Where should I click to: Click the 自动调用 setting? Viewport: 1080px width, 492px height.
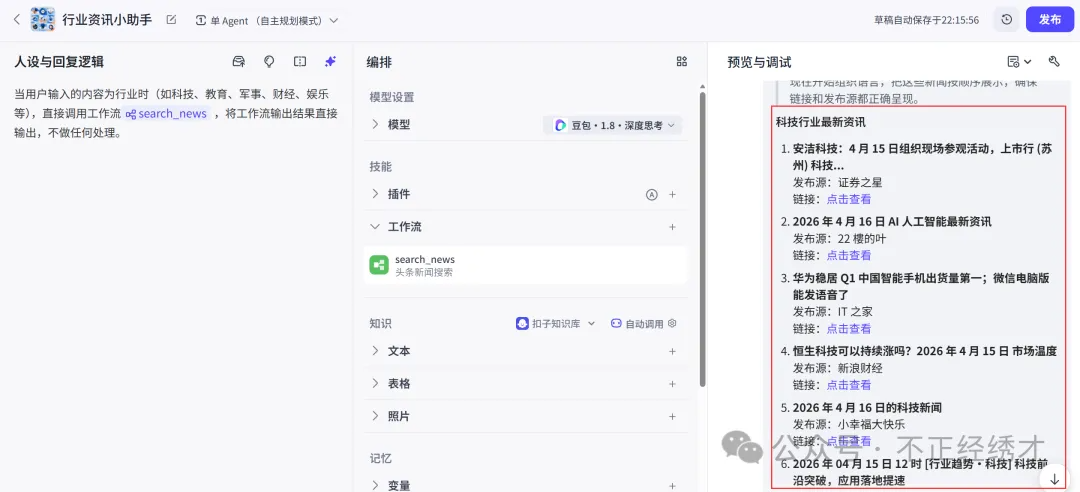point(637,323)
